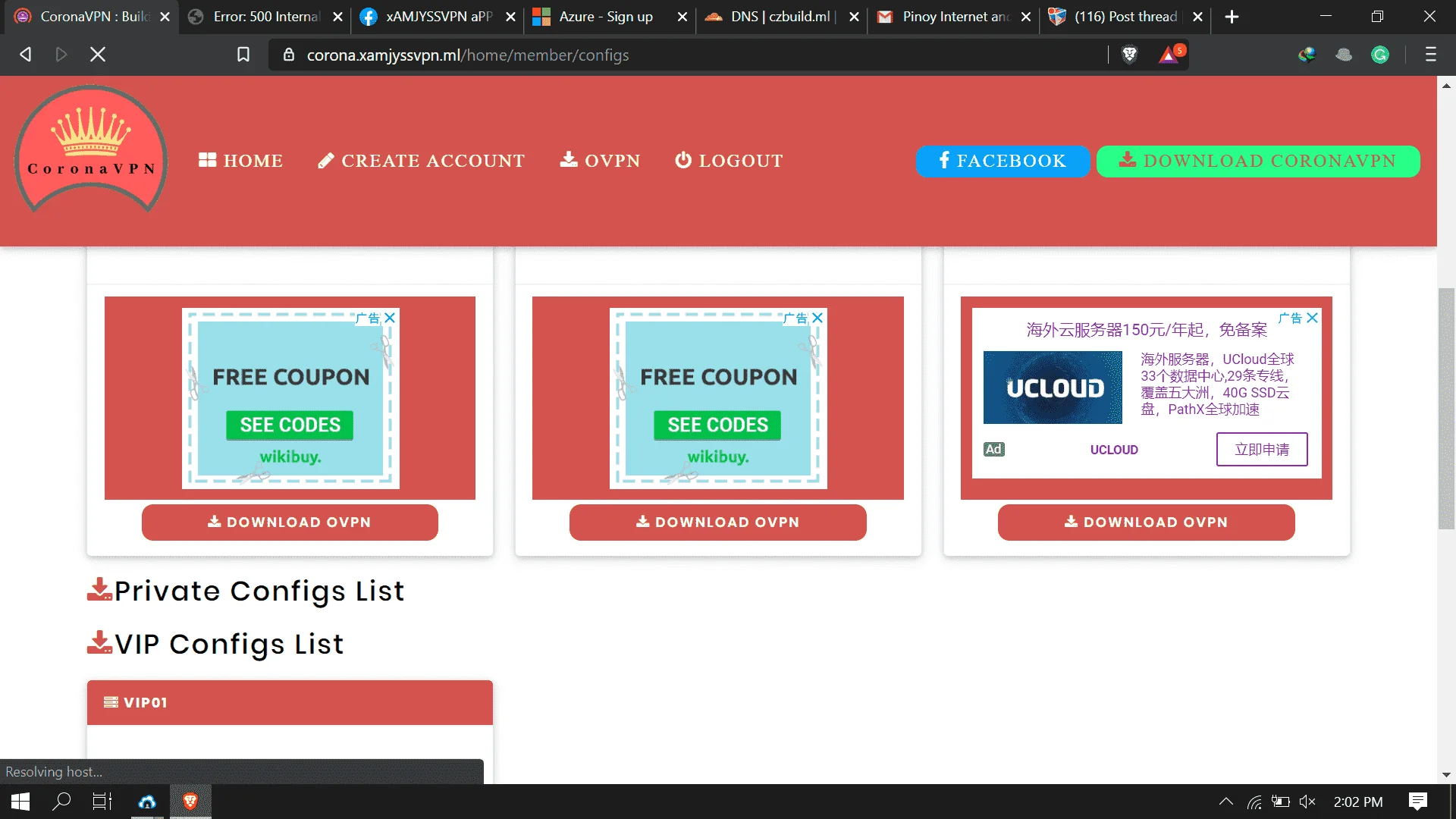Click the cloud app icon on the taskbar
1456x819 pixels.
[147, 802]
